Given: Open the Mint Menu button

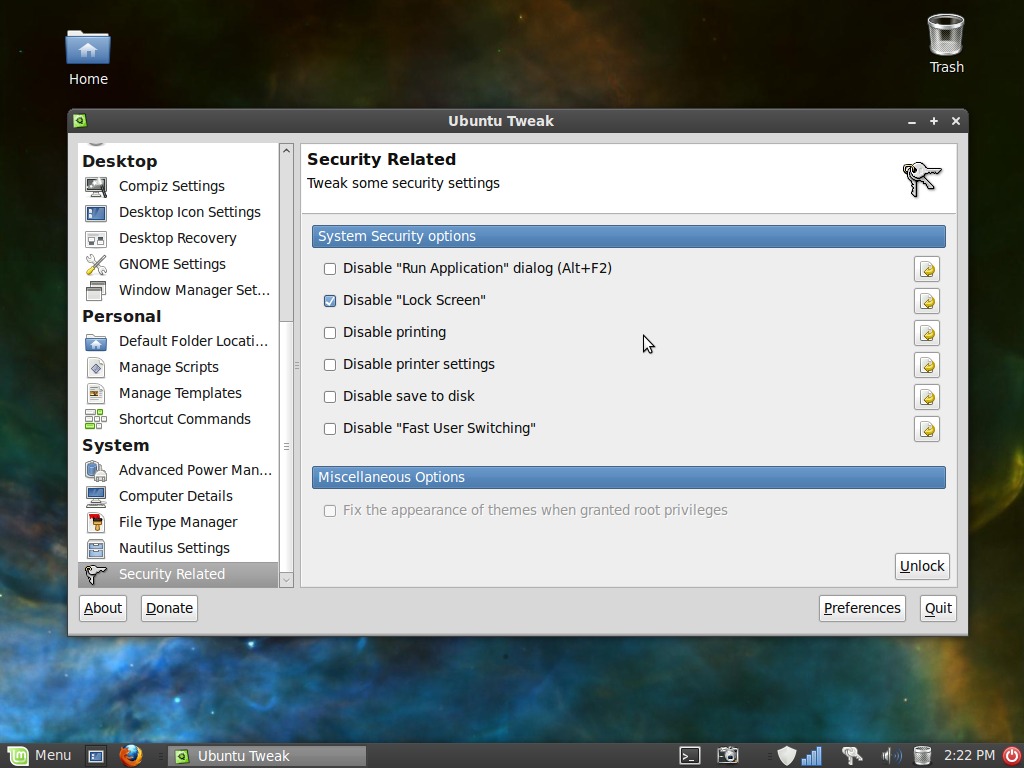Looking at the screenshot, I should [38, 756].
